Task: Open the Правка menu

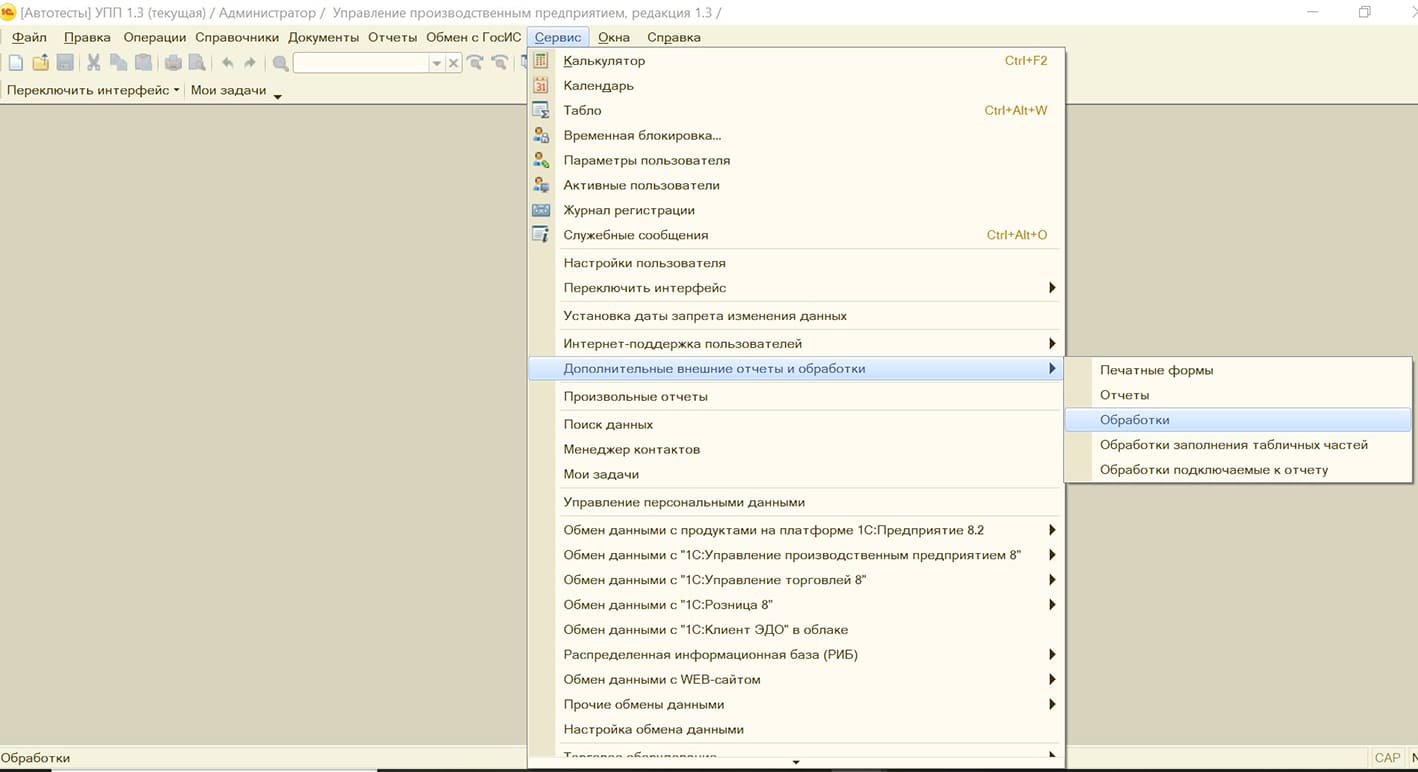Action: [87, 37]
